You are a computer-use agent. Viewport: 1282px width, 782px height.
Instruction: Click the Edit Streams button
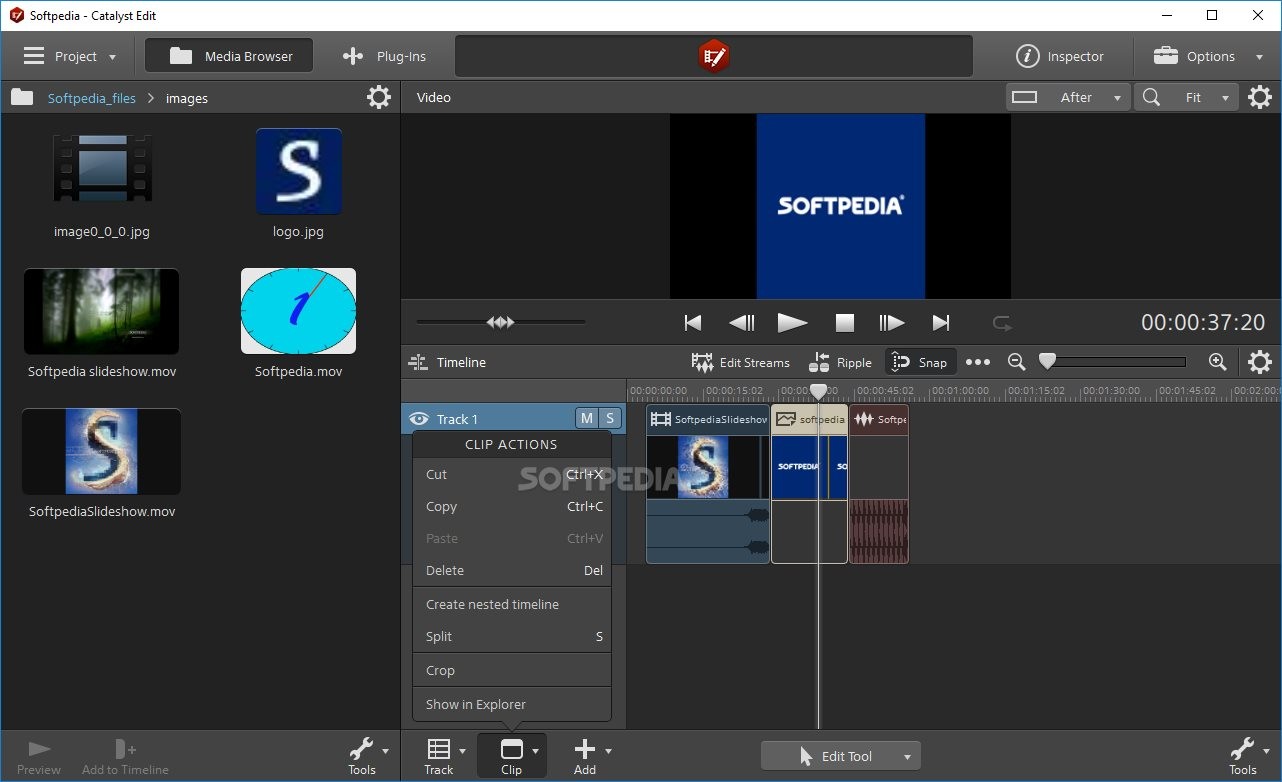(740, 362)
